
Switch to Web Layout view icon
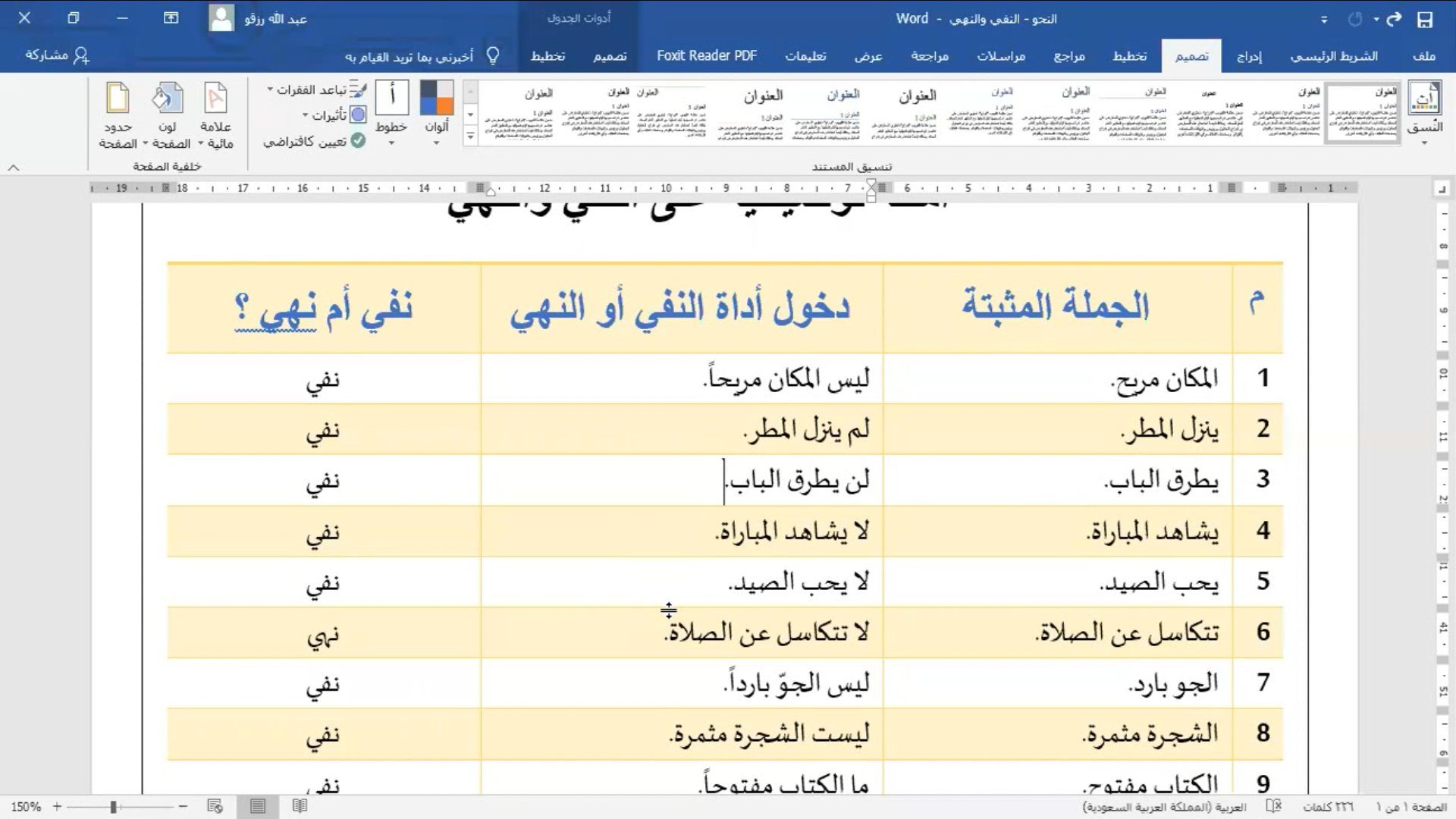point(215,806)
